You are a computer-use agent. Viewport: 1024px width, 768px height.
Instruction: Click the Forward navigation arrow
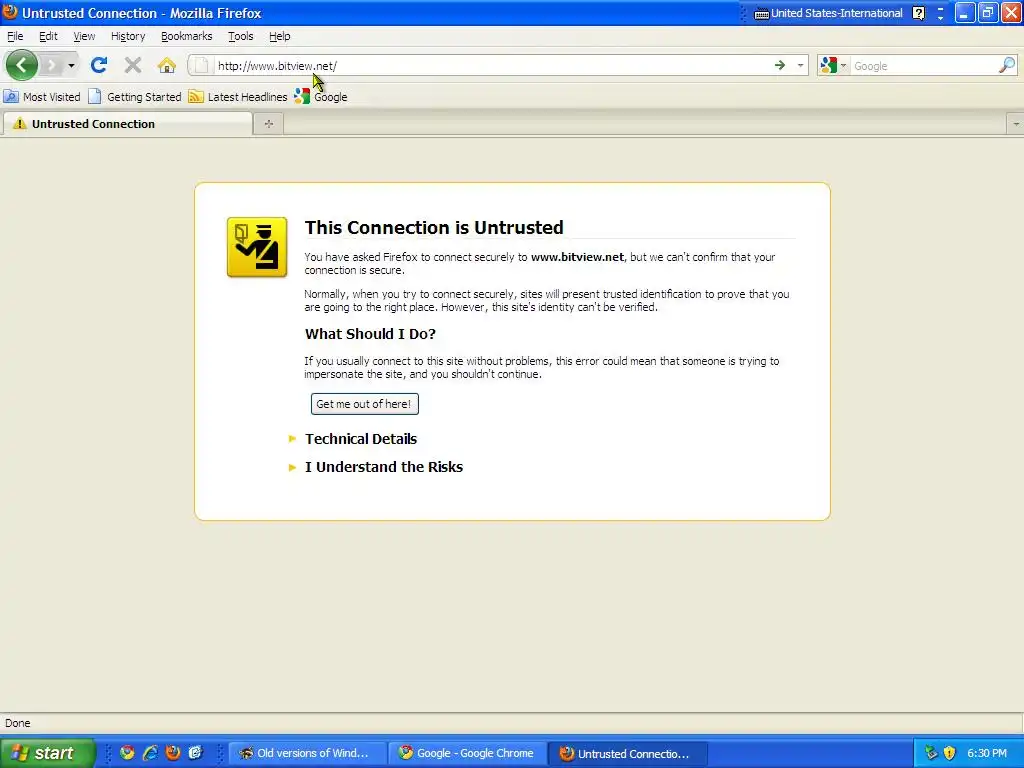(51, 65)
